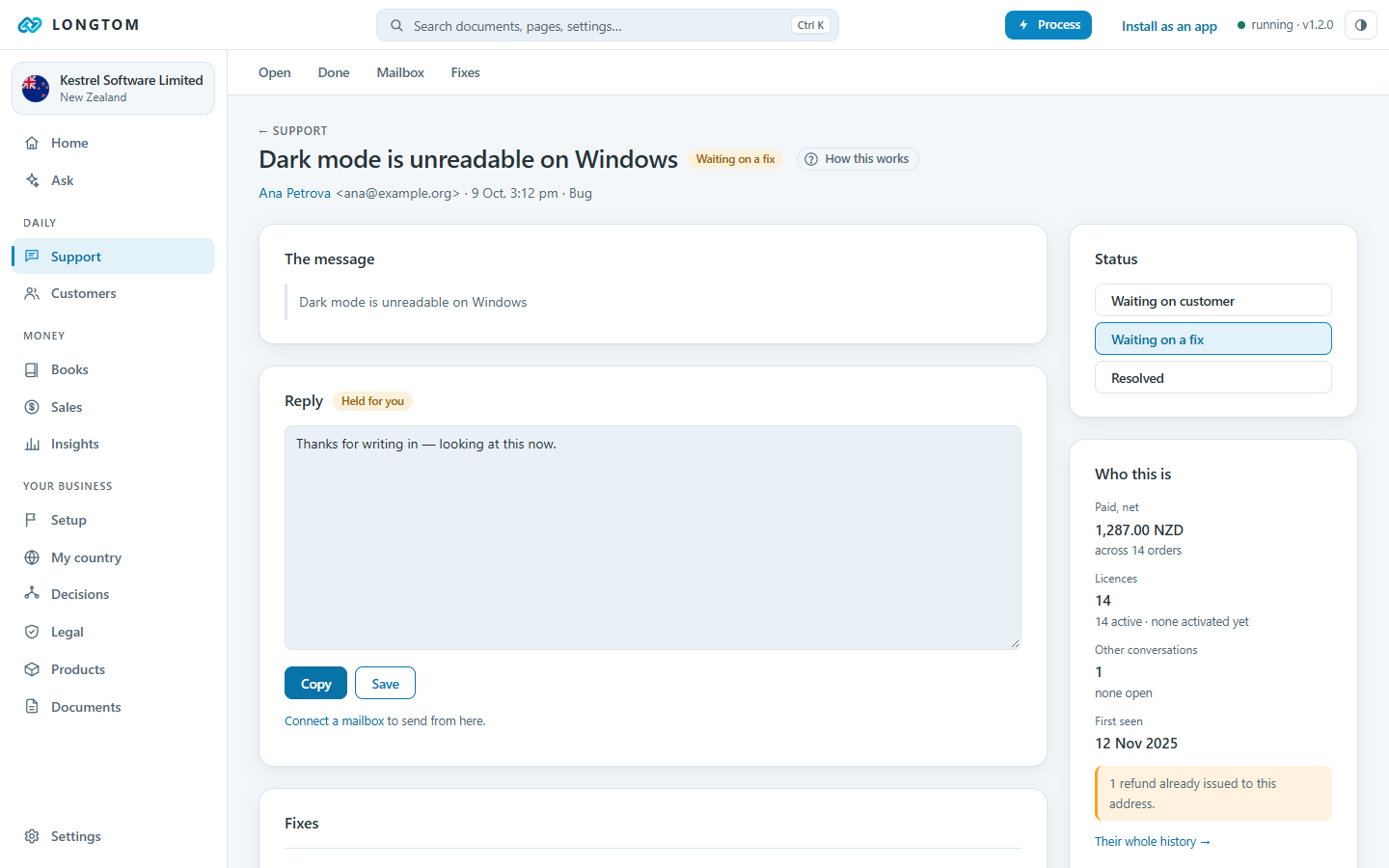Image resolution: width=1389 pixels, height=868 pixels.
Task: Open Insights in the sidebar
Action: (113, 444)
